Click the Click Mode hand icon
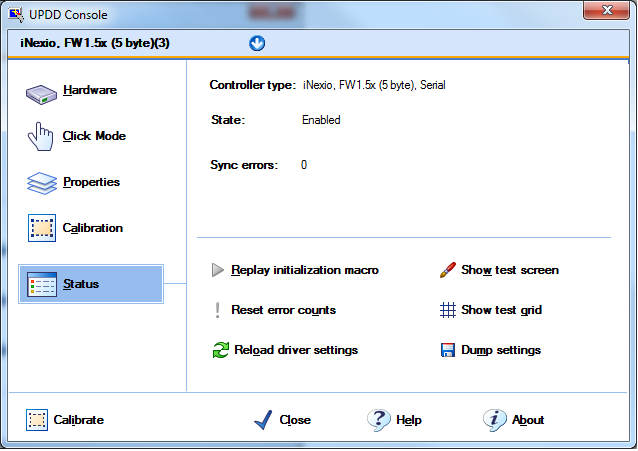638x451 pixels. pos(40,136)
